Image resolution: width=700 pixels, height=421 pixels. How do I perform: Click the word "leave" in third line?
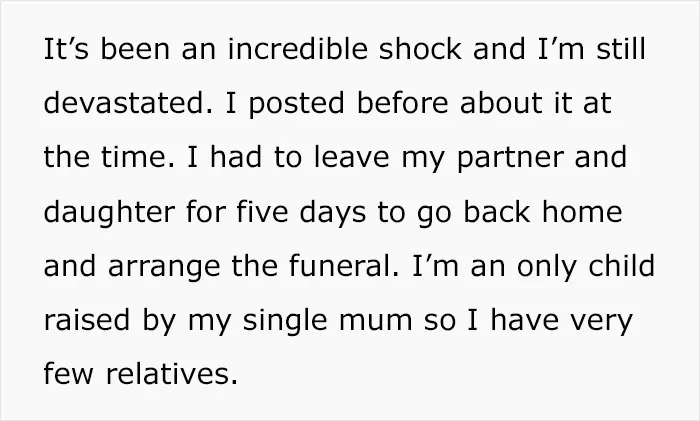(x=352, y=157)
